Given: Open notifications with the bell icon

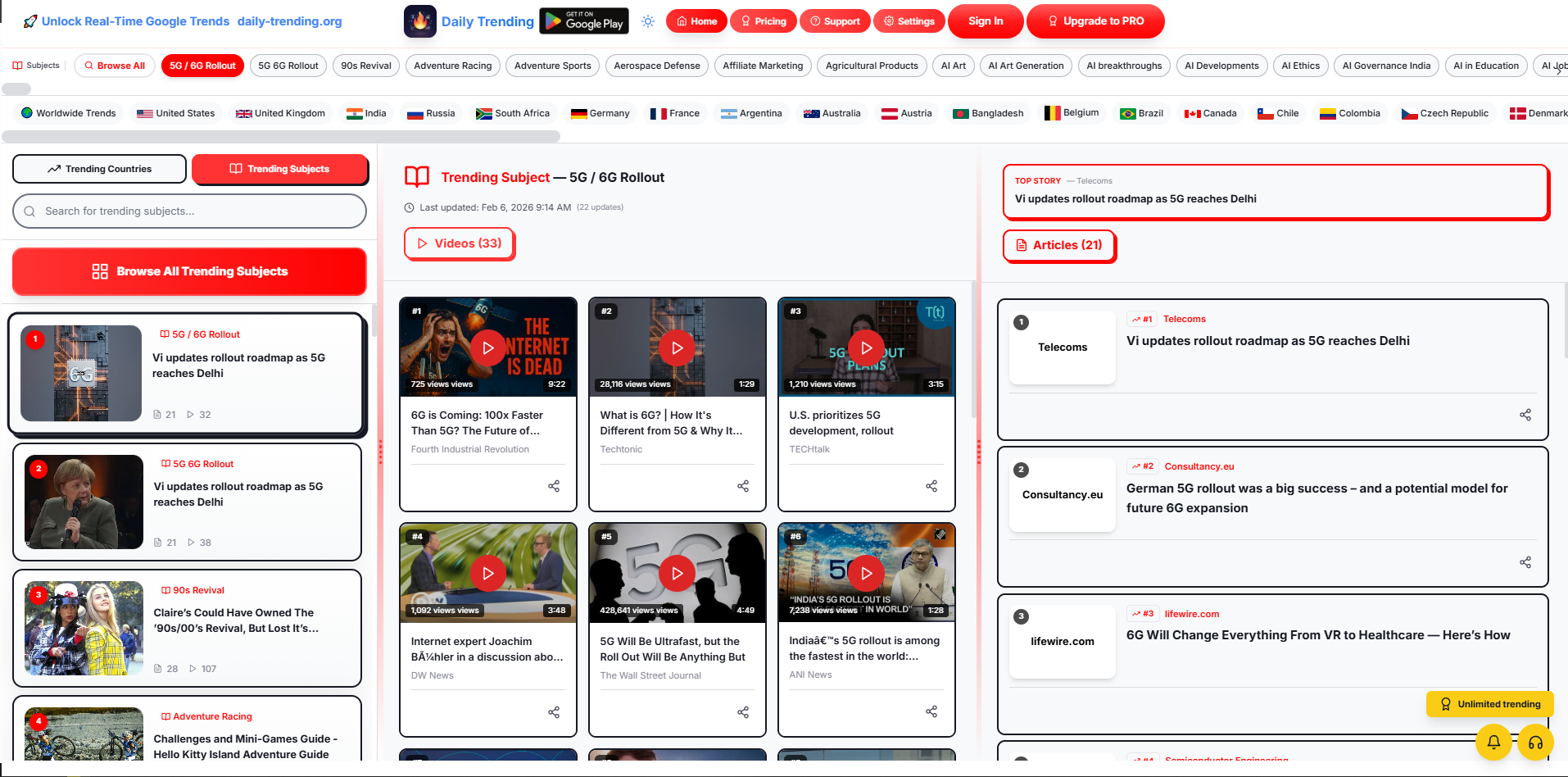Looking at the screenshot, I should click(1493, 742).
